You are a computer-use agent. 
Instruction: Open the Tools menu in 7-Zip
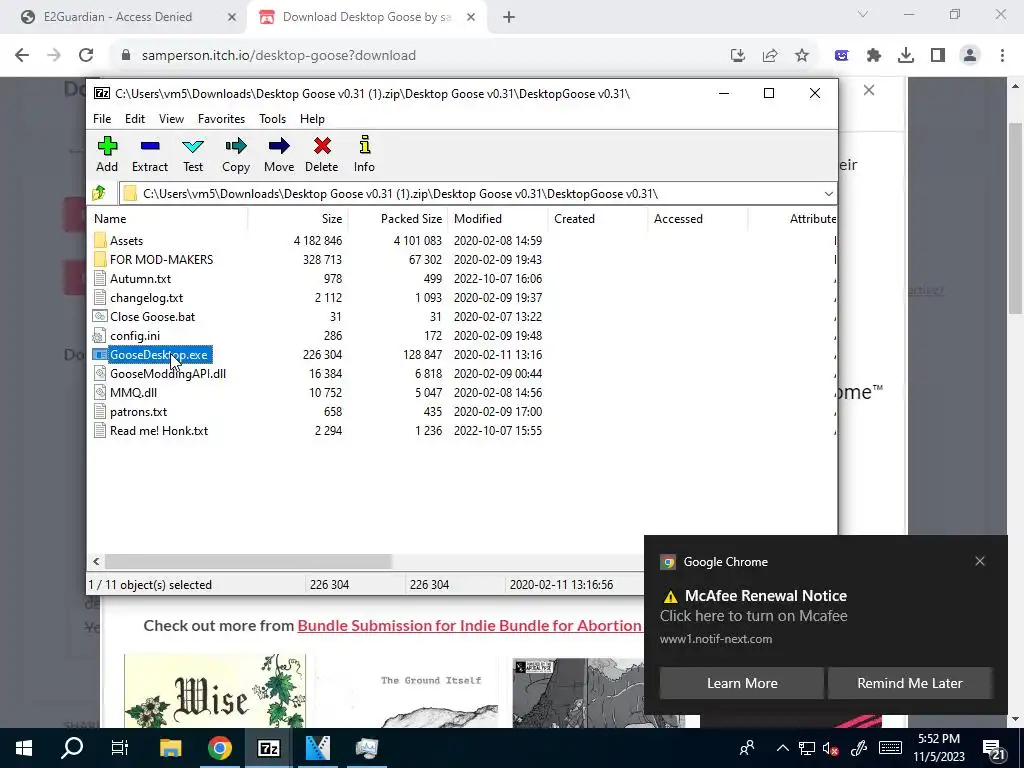coord(272,119)
